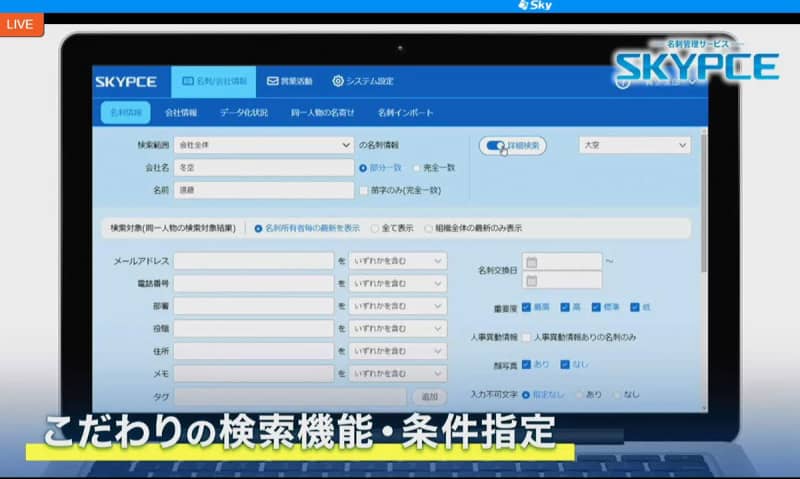Uncheck 顔写真 あり checkbox
This screenshot has width=800, height=479.
coord(526,364)
